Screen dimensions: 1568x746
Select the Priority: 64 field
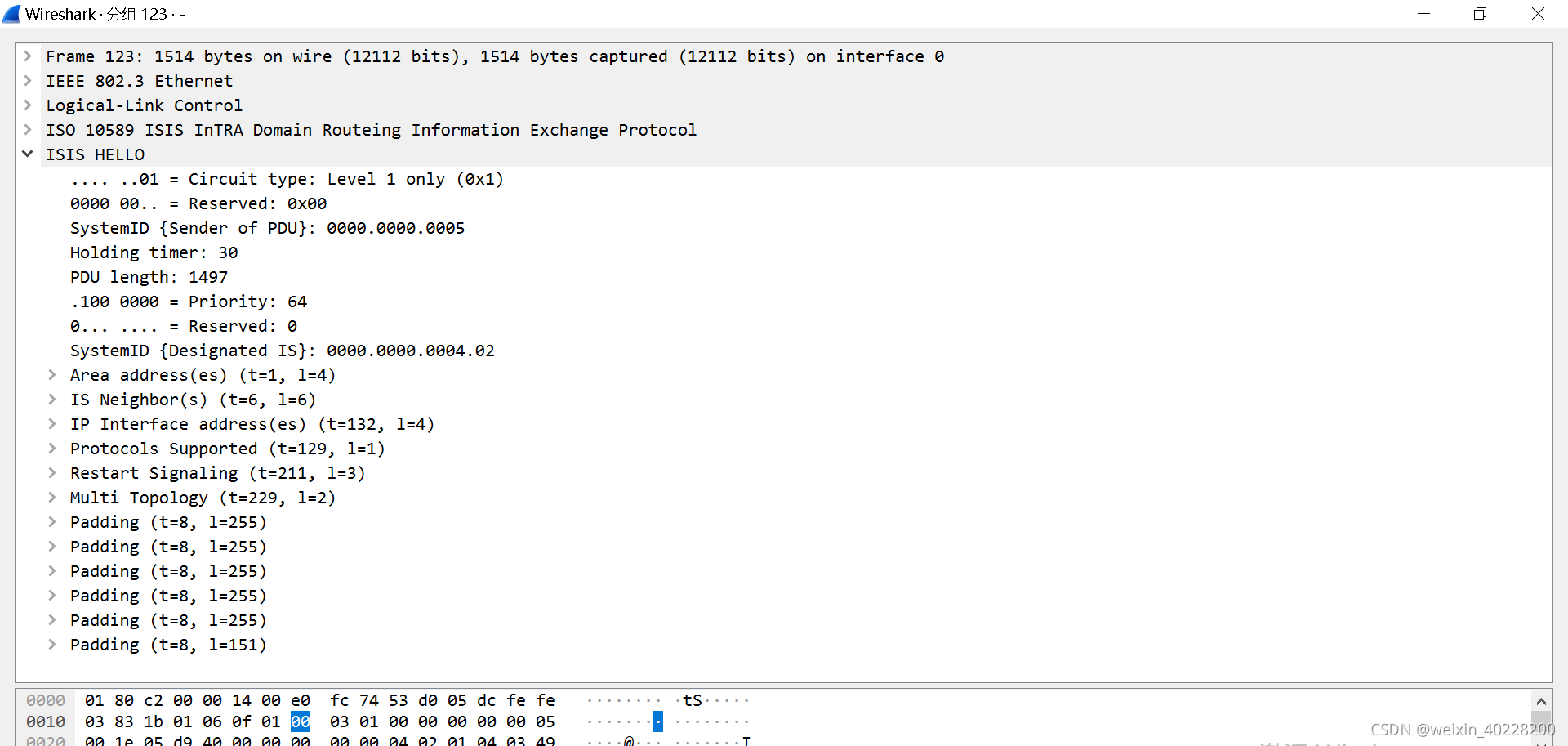(x=189, y=302)
